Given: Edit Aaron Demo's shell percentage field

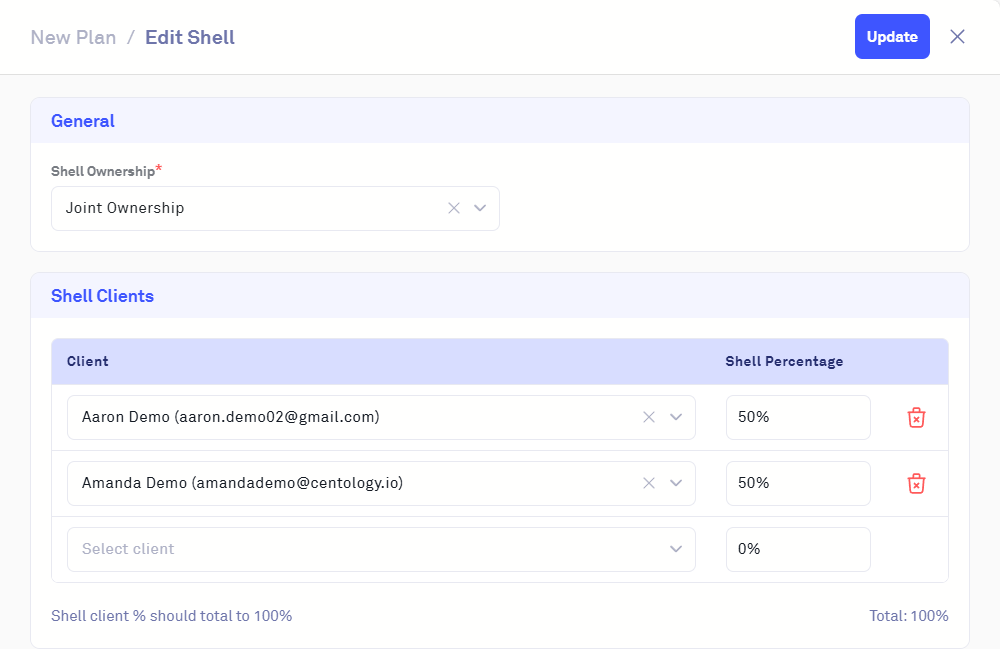Looking at the screenshot, I should point(797,417).
